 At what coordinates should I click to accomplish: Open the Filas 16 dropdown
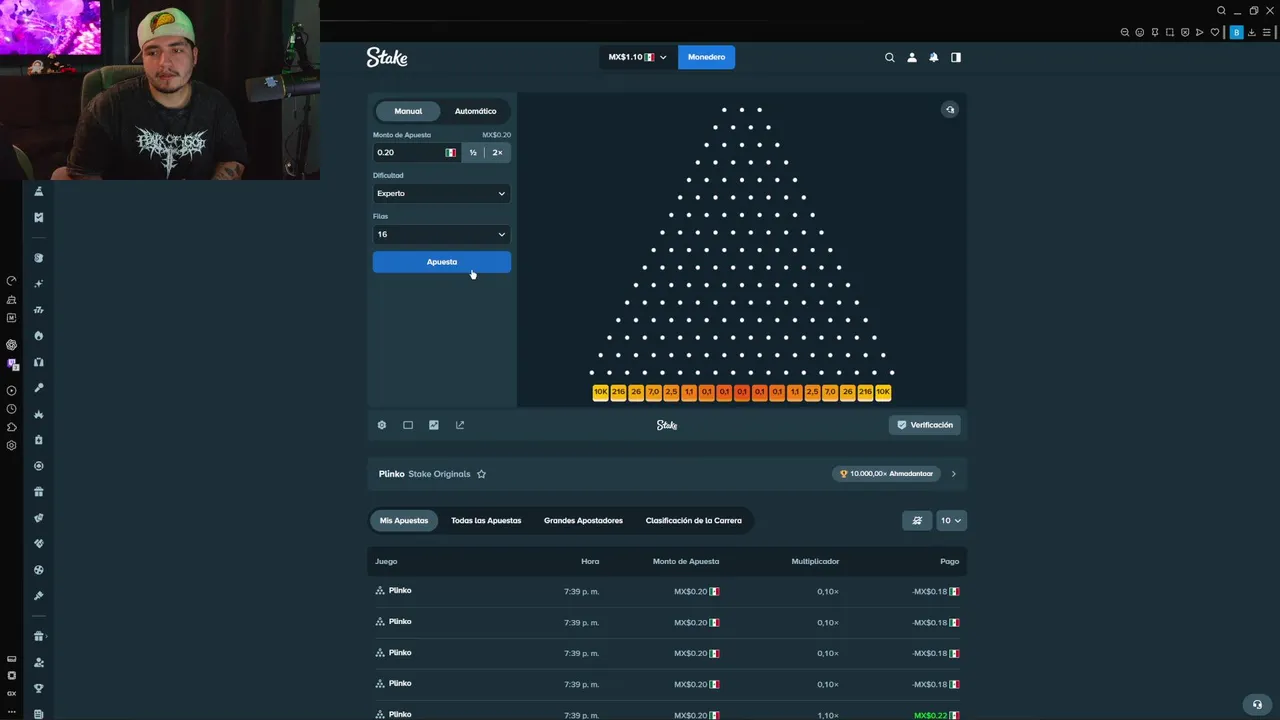coord(441,234)
